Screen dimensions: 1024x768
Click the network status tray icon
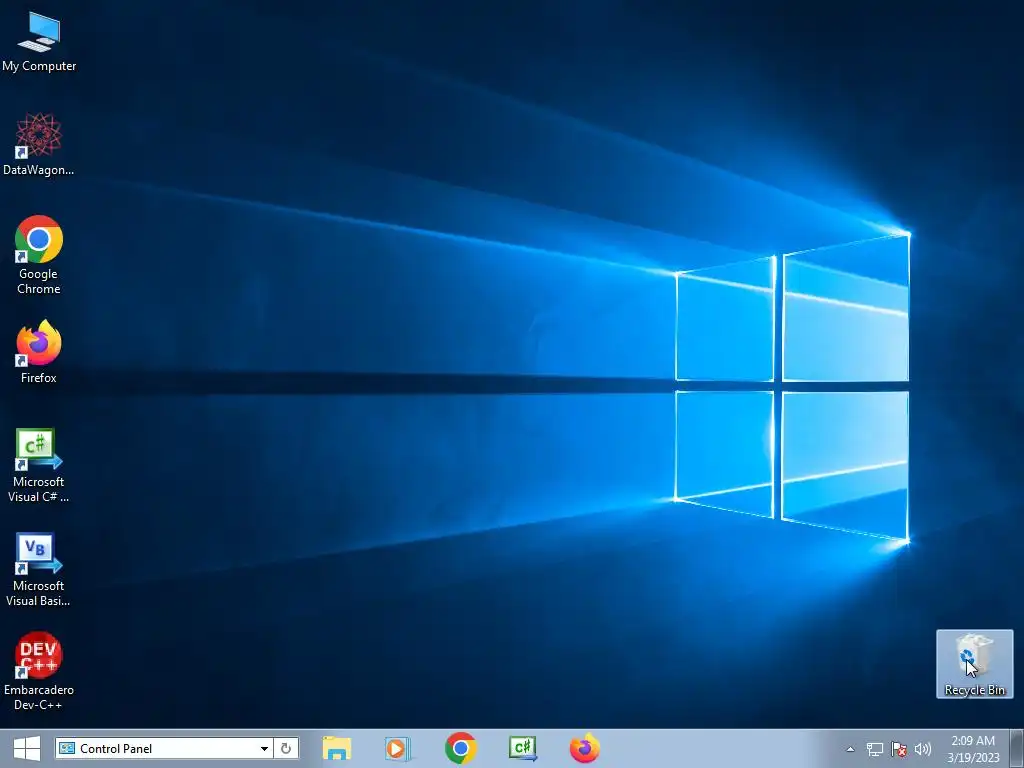[x=874, y=749]
